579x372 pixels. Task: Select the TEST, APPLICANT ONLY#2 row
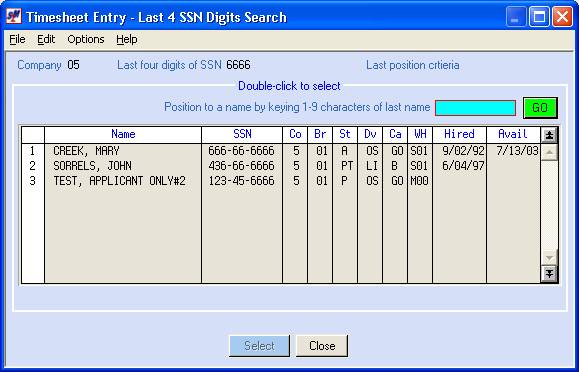tap(281, 181)
